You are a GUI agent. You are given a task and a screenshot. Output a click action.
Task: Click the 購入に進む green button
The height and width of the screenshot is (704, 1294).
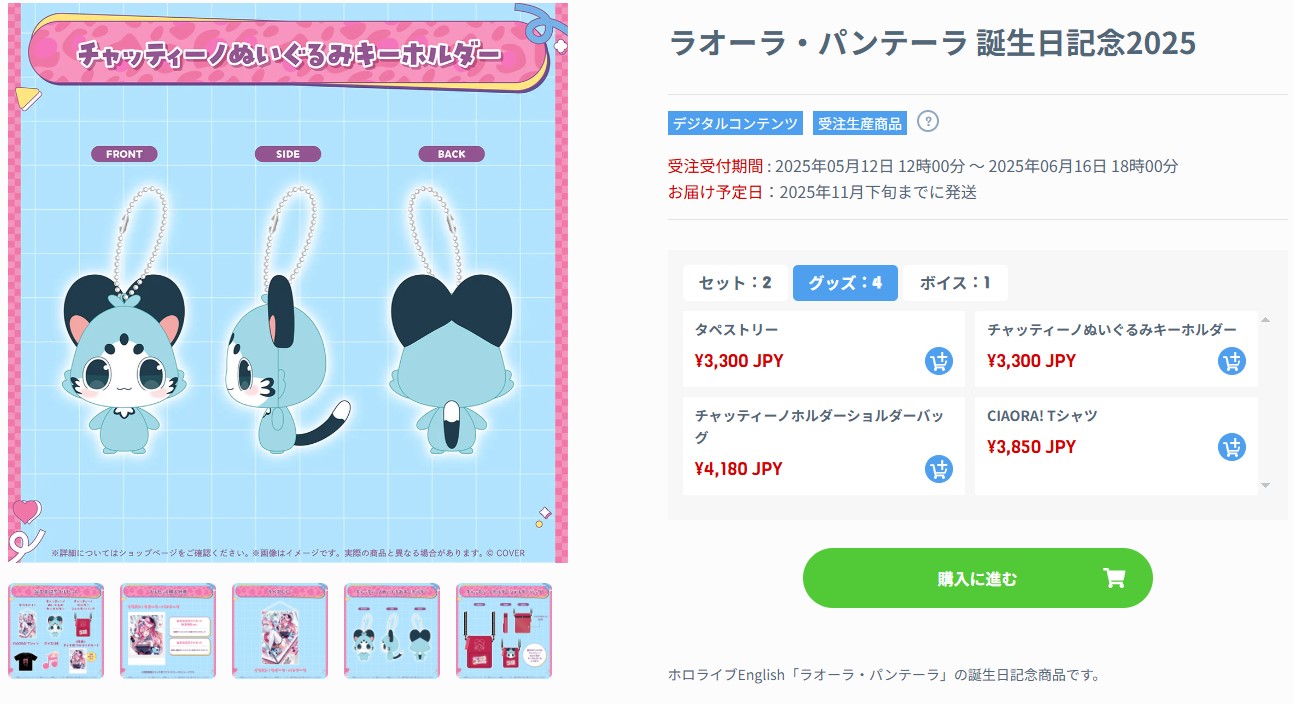(x=977, y=578)
